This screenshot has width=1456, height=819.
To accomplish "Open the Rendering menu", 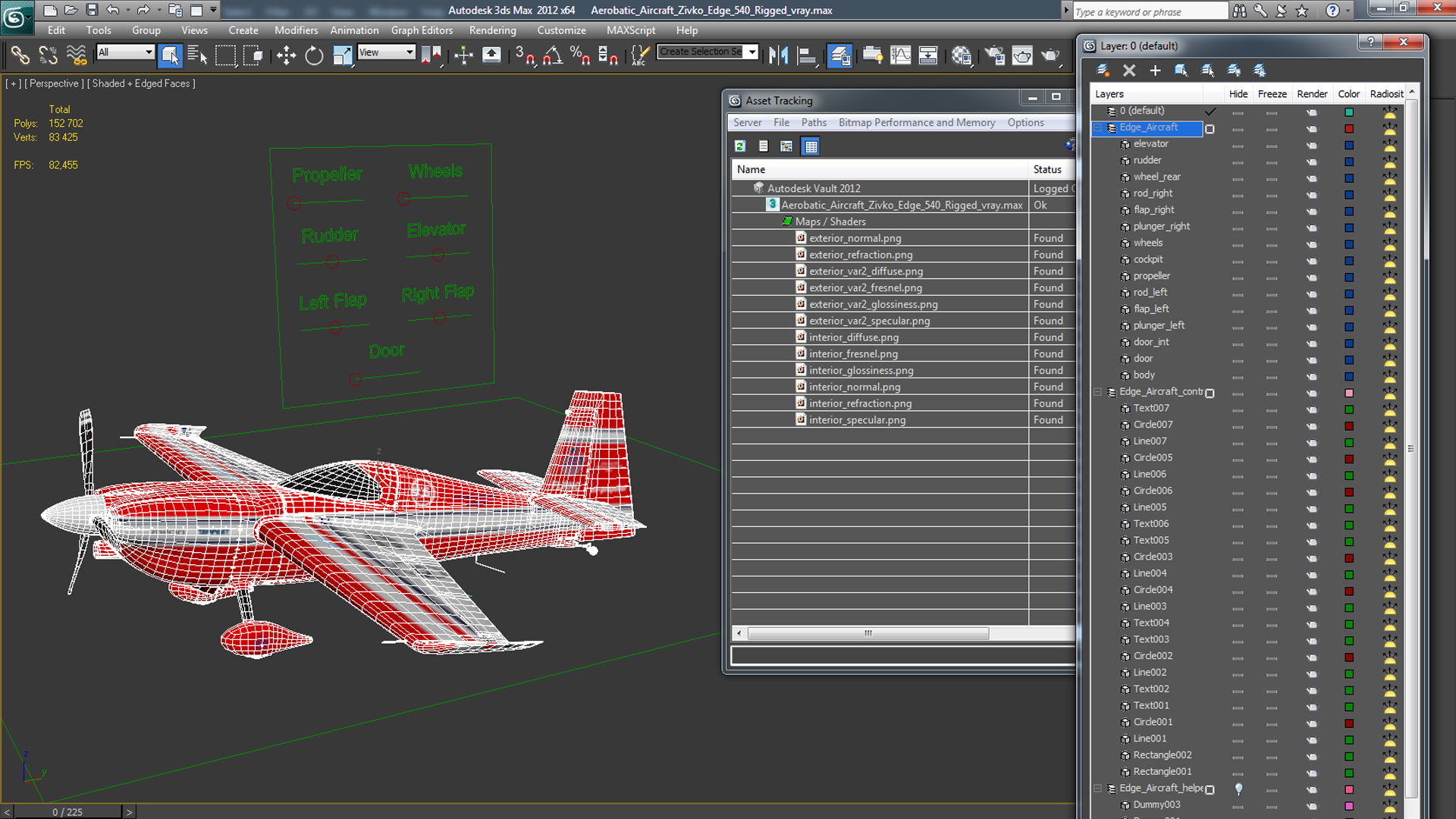I will coord(492,30).
